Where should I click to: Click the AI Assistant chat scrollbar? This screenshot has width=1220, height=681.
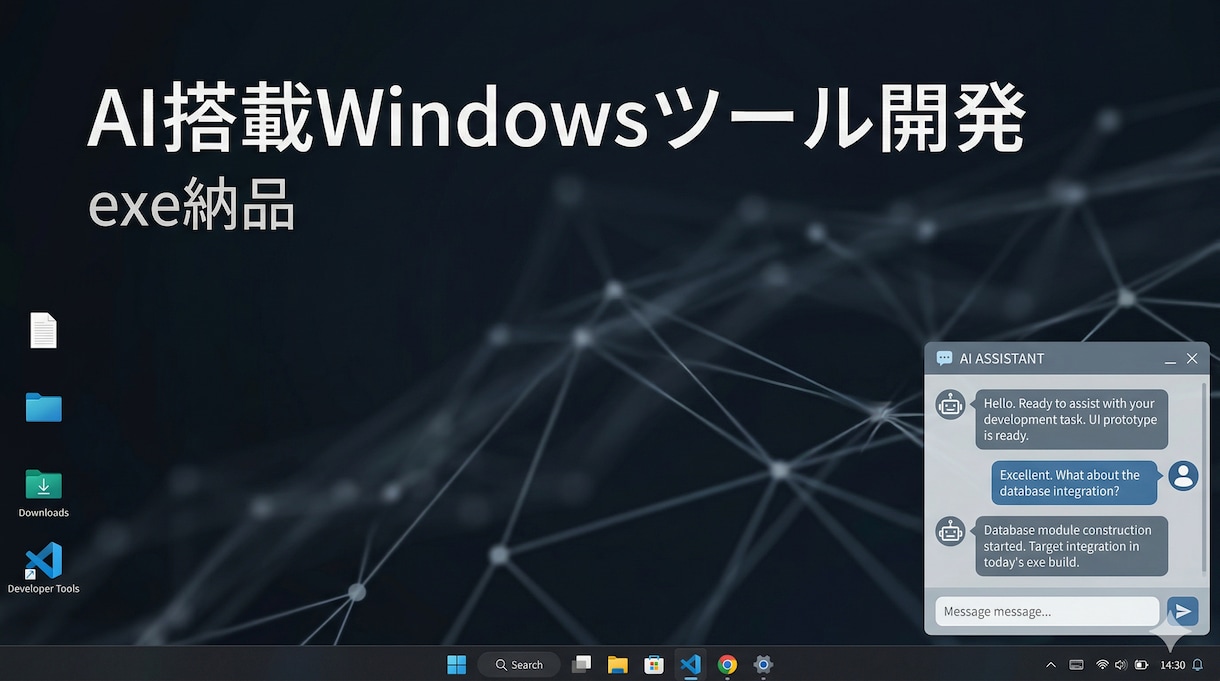click(1204, 476)
